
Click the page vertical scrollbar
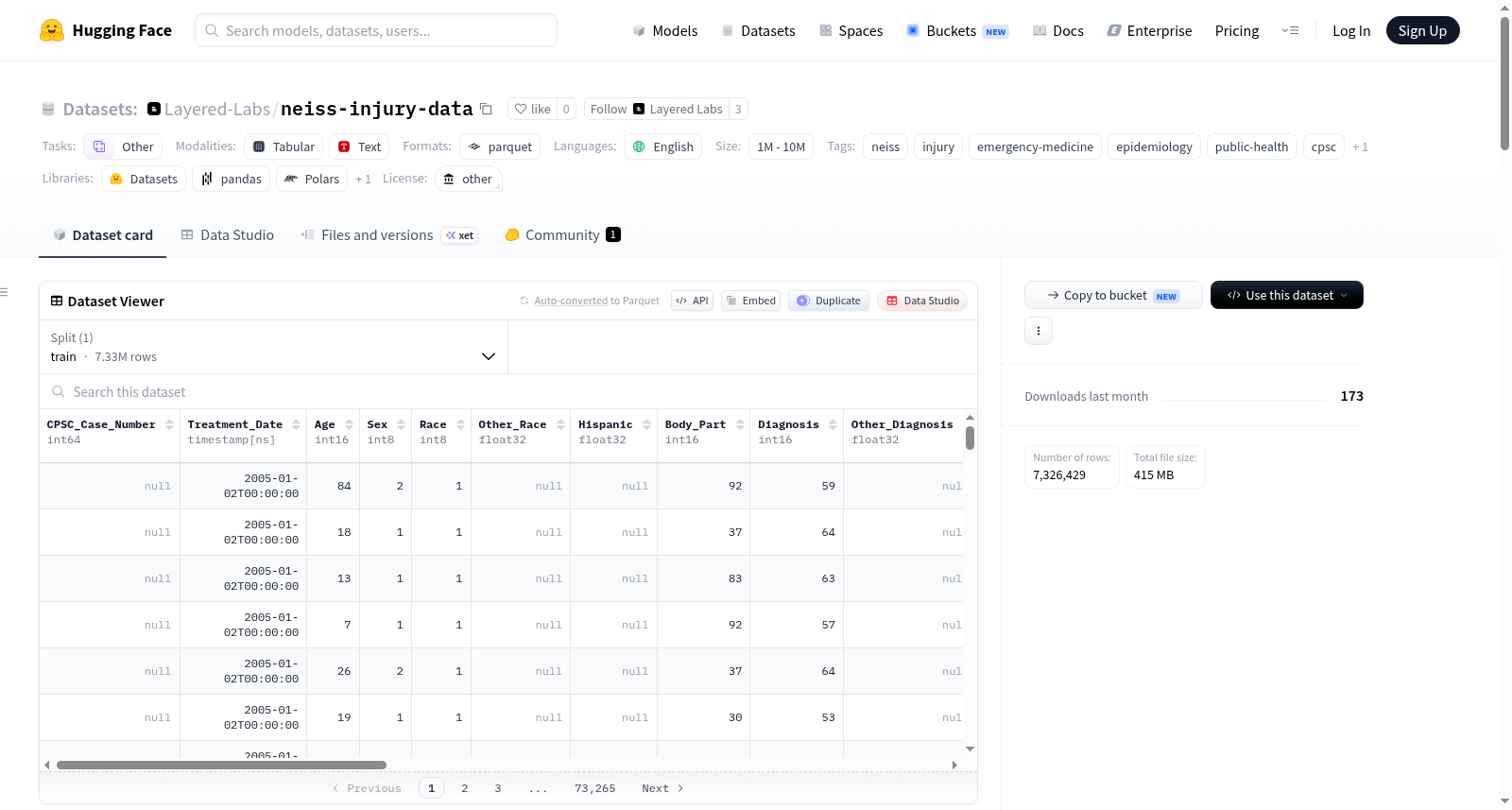[1504, 83]
